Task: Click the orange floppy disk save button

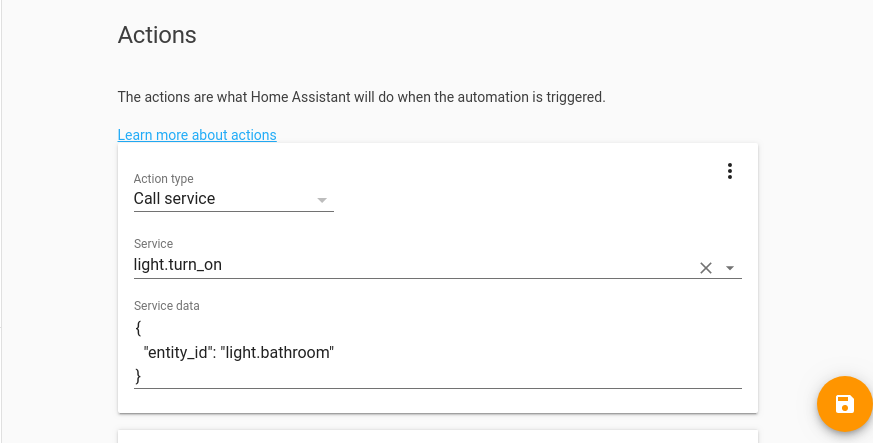Action: click(x=845, y=404)
